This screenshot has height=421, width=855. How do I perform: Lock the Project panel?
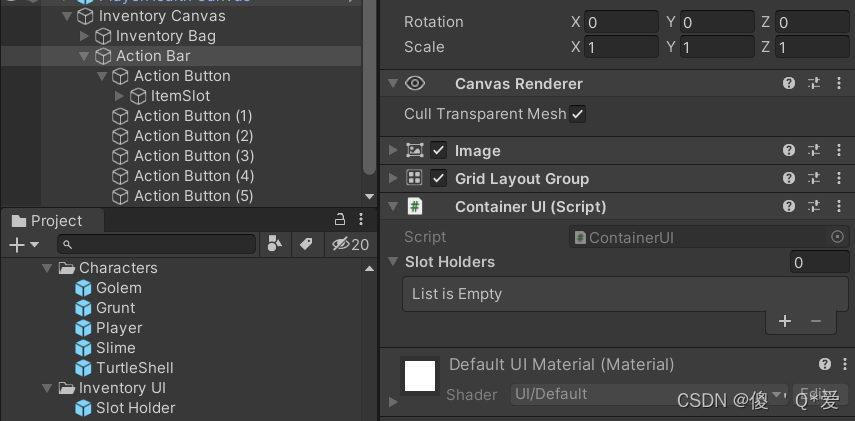340,219
